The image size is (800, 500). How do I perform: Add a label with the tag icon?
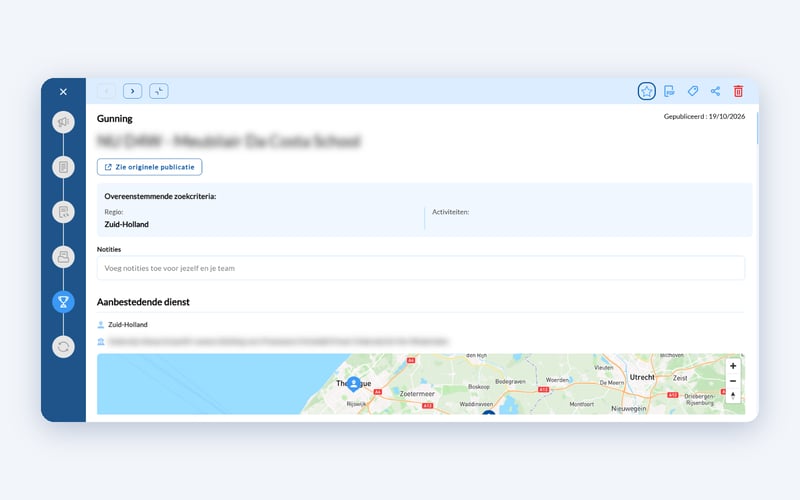coord(692,91)
